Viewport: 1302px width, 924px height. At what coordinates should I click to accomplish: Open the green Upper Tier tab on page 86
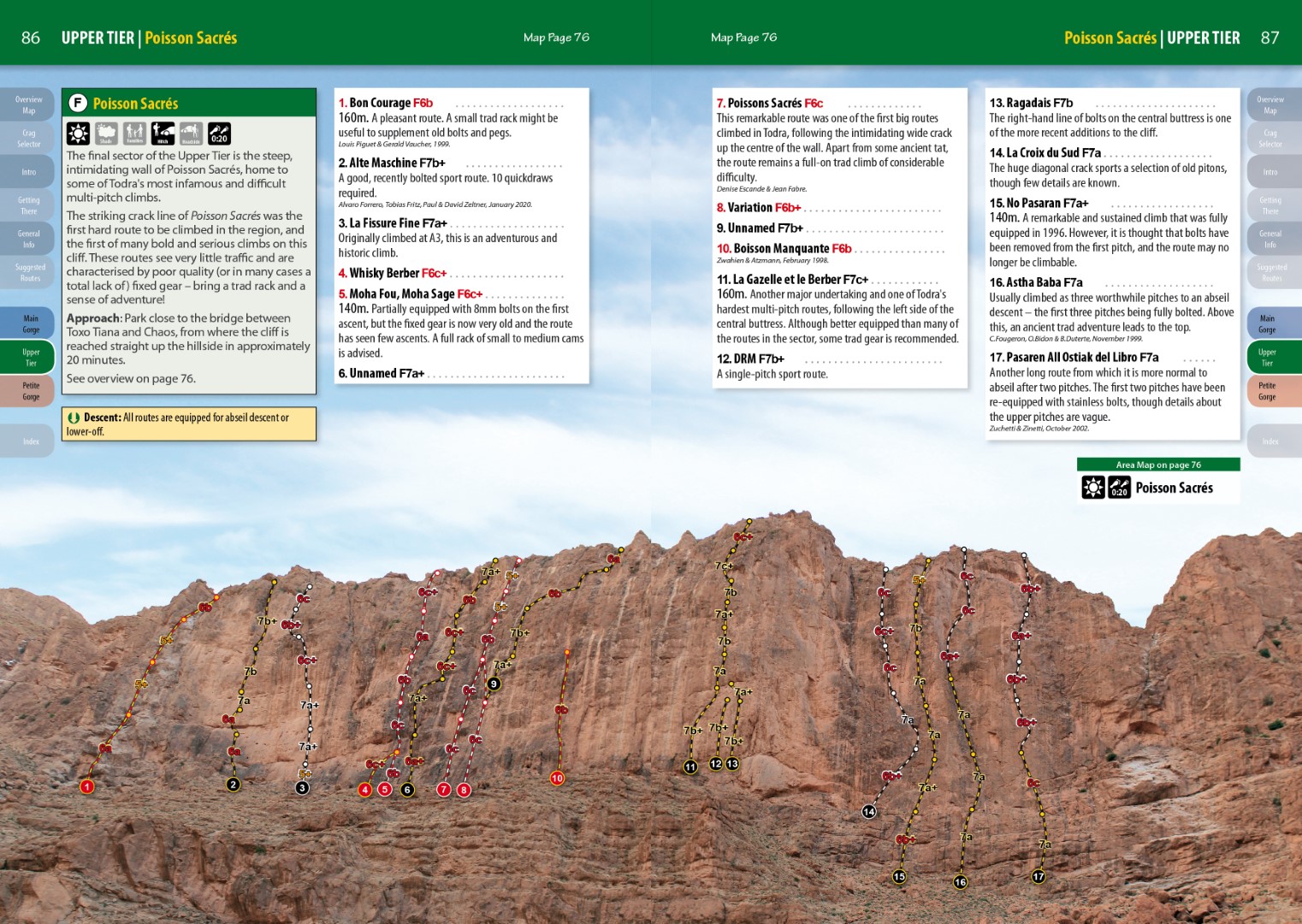pyautogui.click(x=27, y=357)
